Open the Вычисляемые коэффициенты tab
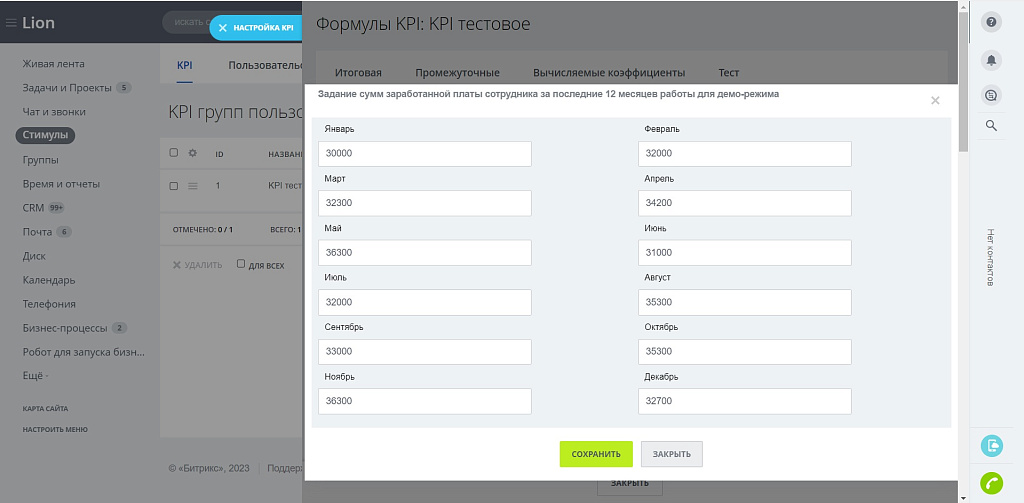Viewport: 1024px width, 503px height. pyautogui.click(x=608, y=73)
